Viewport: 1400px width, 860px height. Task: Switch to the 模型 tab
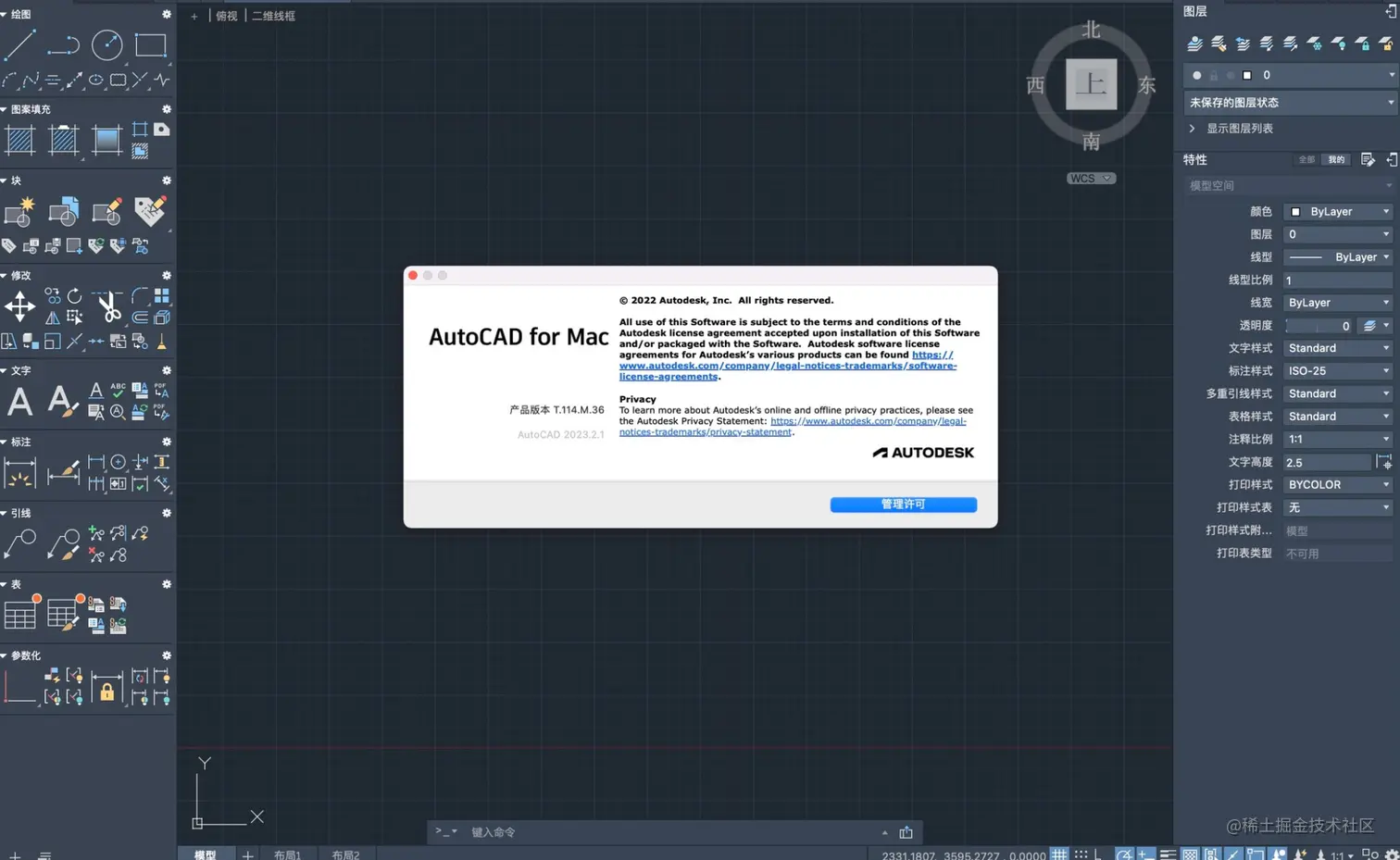[x=205, y=854]
